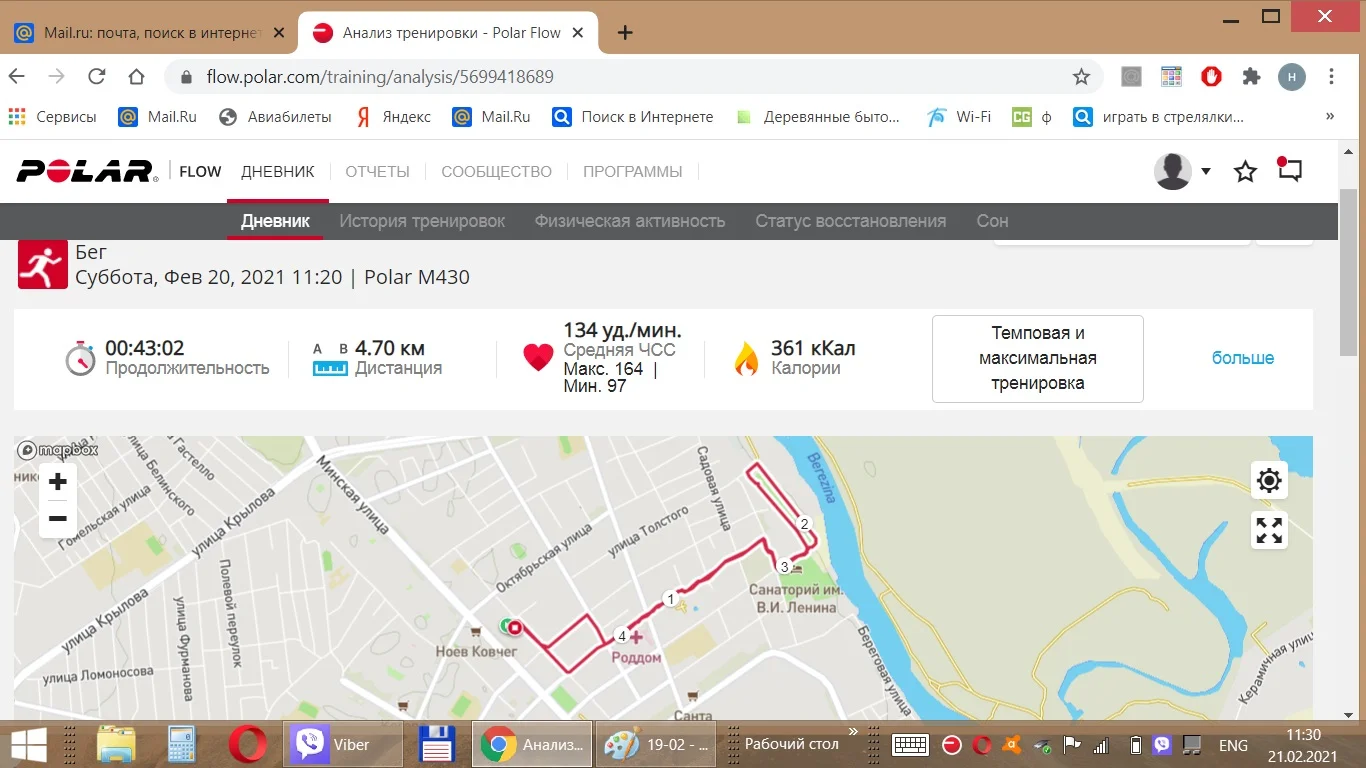Open the Calculator taskbar icon
Image resolution: width=1366 pixels, height=768 pixels.
click(181, 745)
